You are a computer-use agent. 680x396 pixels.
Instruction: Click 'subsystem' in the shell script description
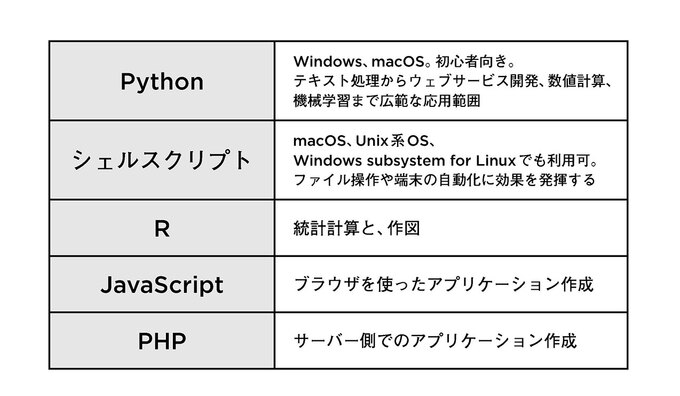(x=406, y=161)
